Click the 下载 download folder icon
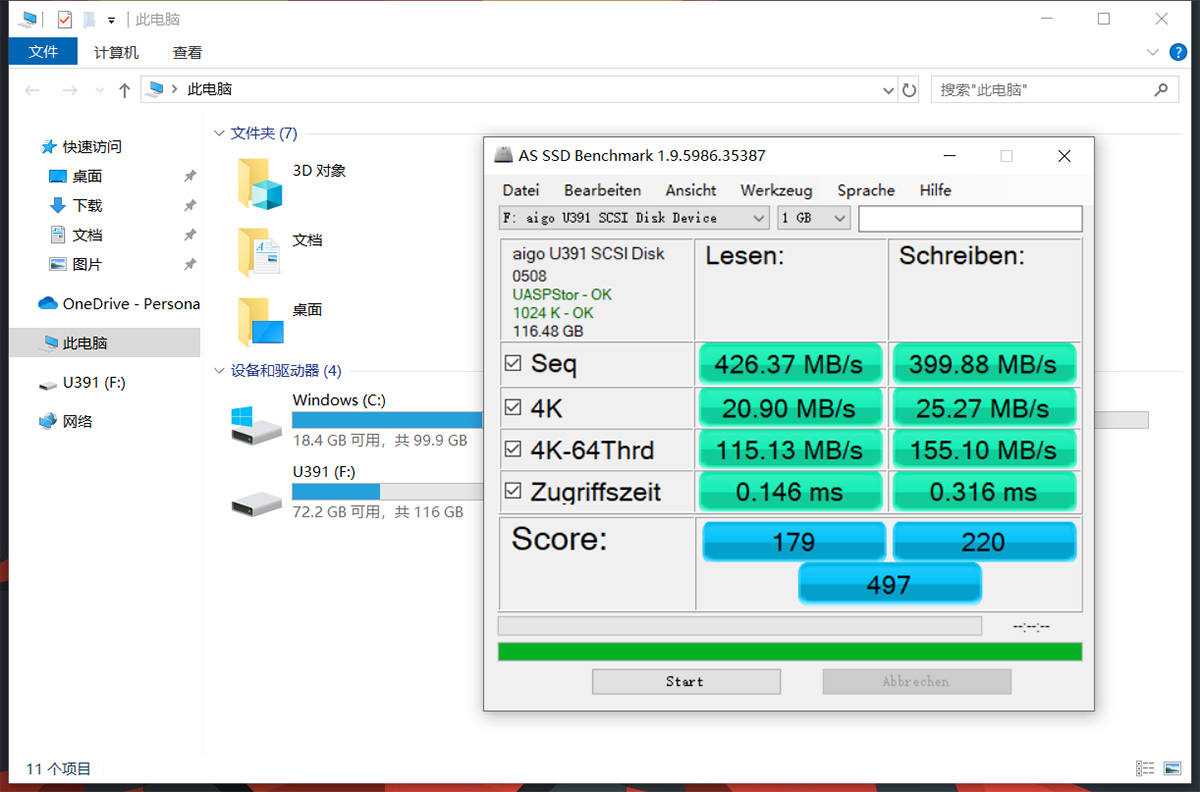This screenshot has width=1200, height=792. point(58,205)
